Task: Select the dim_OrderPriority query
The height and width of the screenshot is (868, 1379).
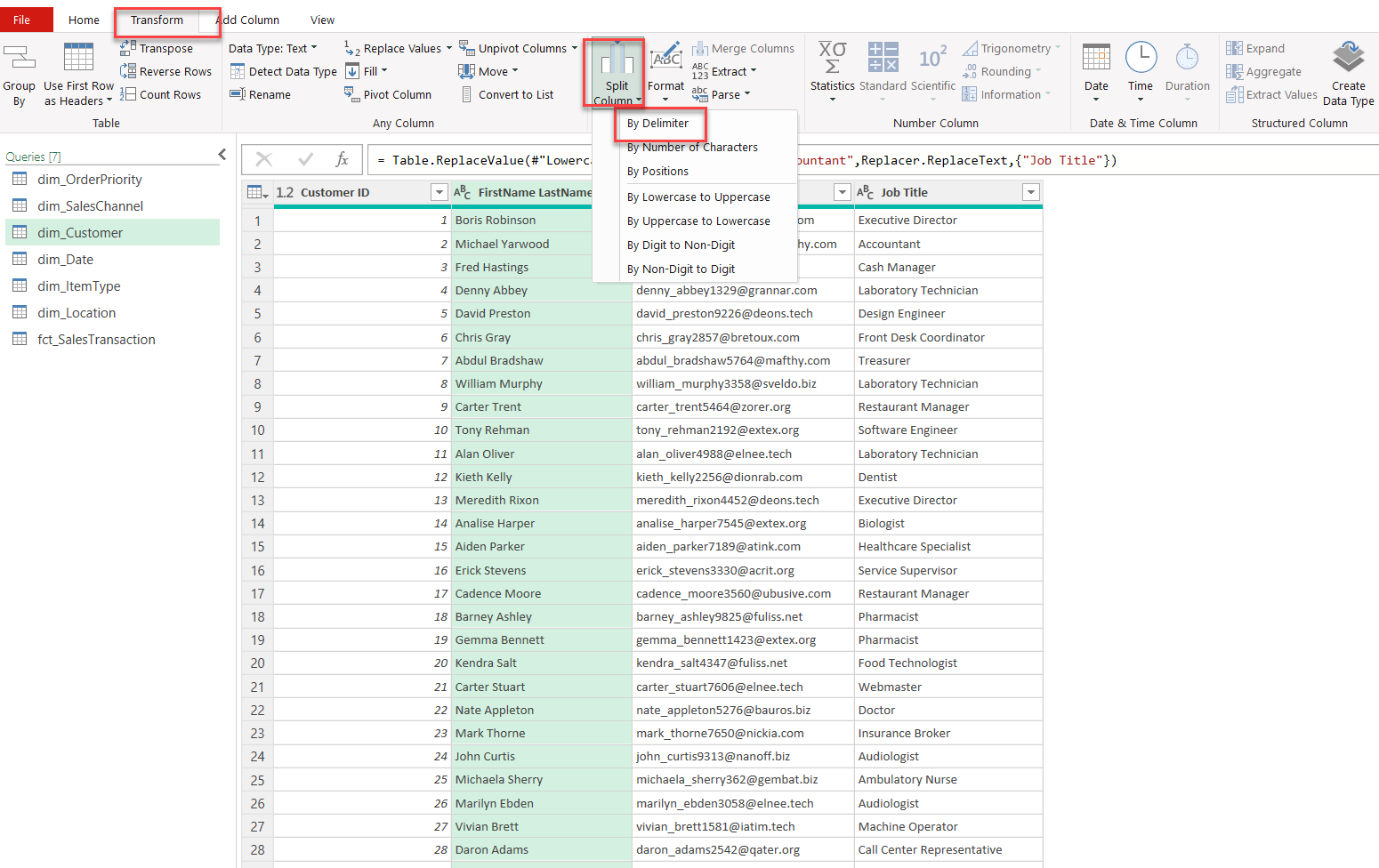Action: [113, 180]
